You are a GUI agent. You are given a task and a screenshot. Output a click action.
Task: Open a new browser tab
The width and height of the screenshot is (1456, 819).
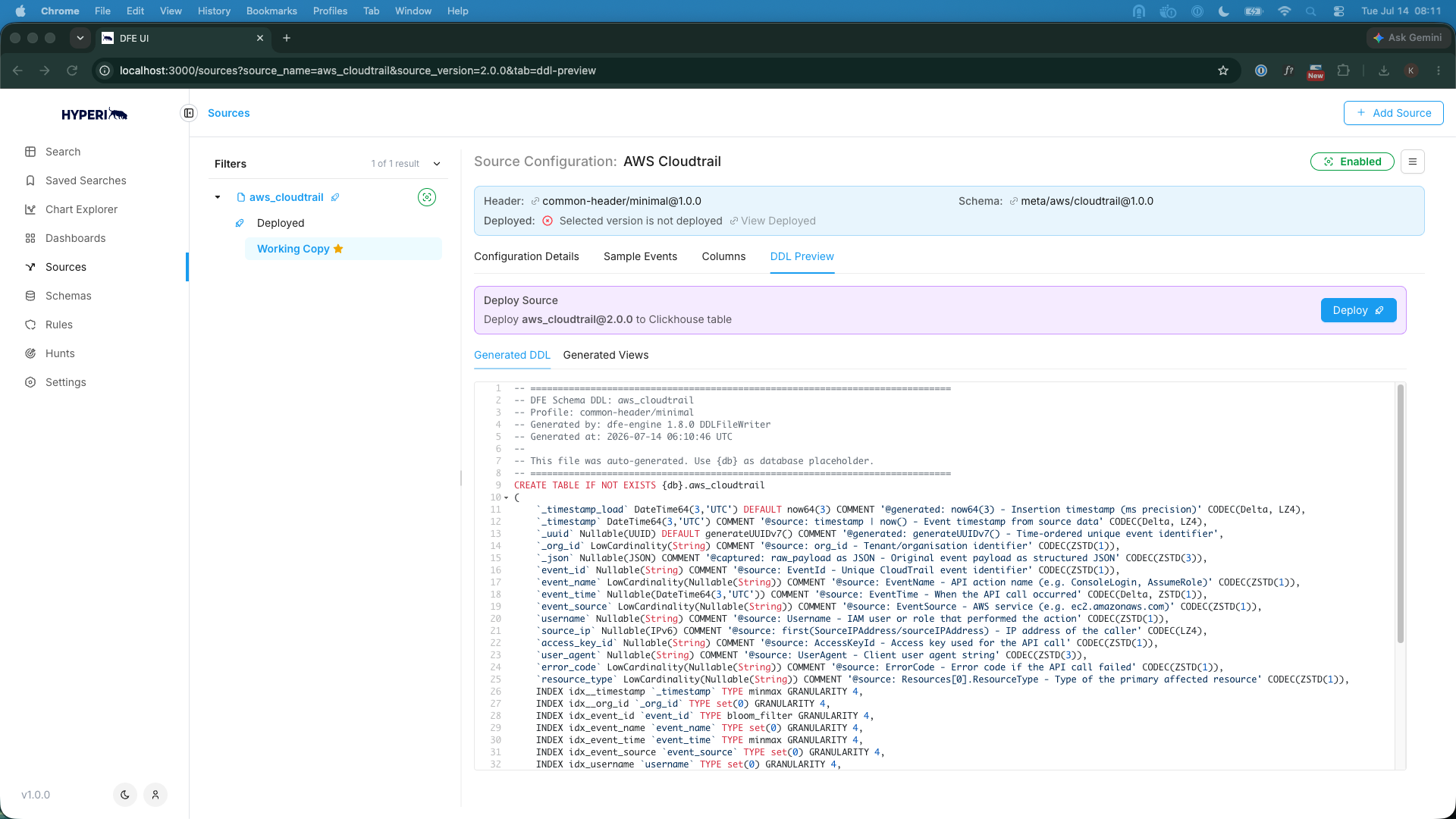(x=287, y=38)
